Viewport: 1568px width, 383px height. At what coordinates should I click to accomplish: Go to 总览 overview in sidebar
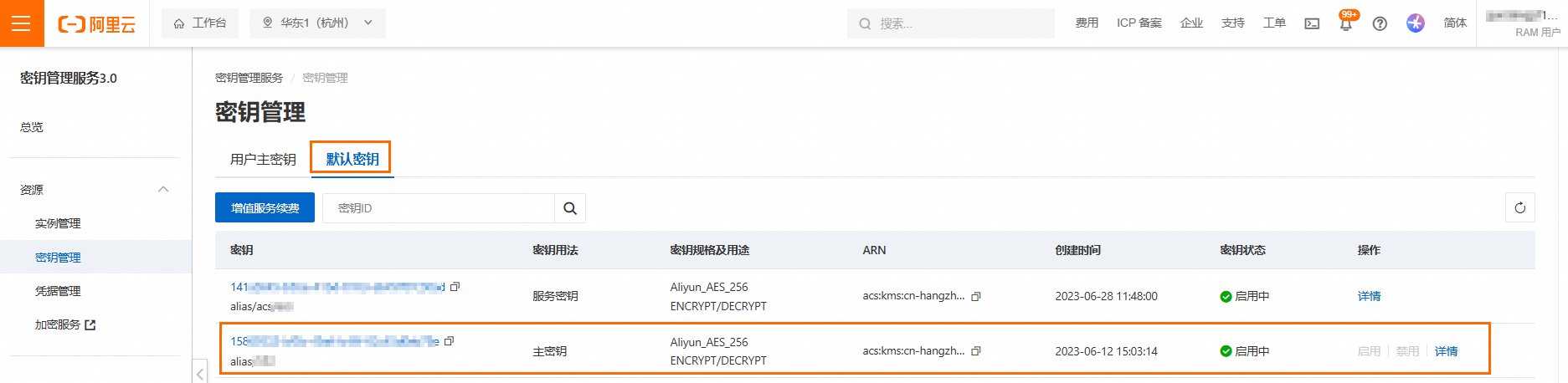point(32,127)
